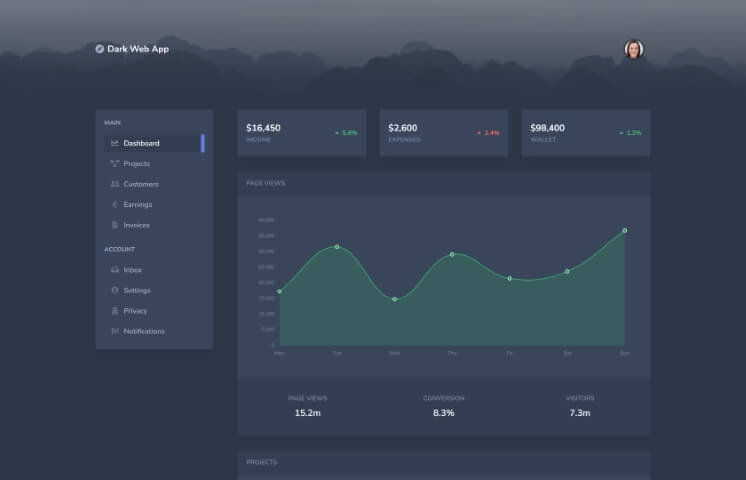Click the Dashboard chart icon in sidebar
Screen dimensions: 746x480
point(115,143)
